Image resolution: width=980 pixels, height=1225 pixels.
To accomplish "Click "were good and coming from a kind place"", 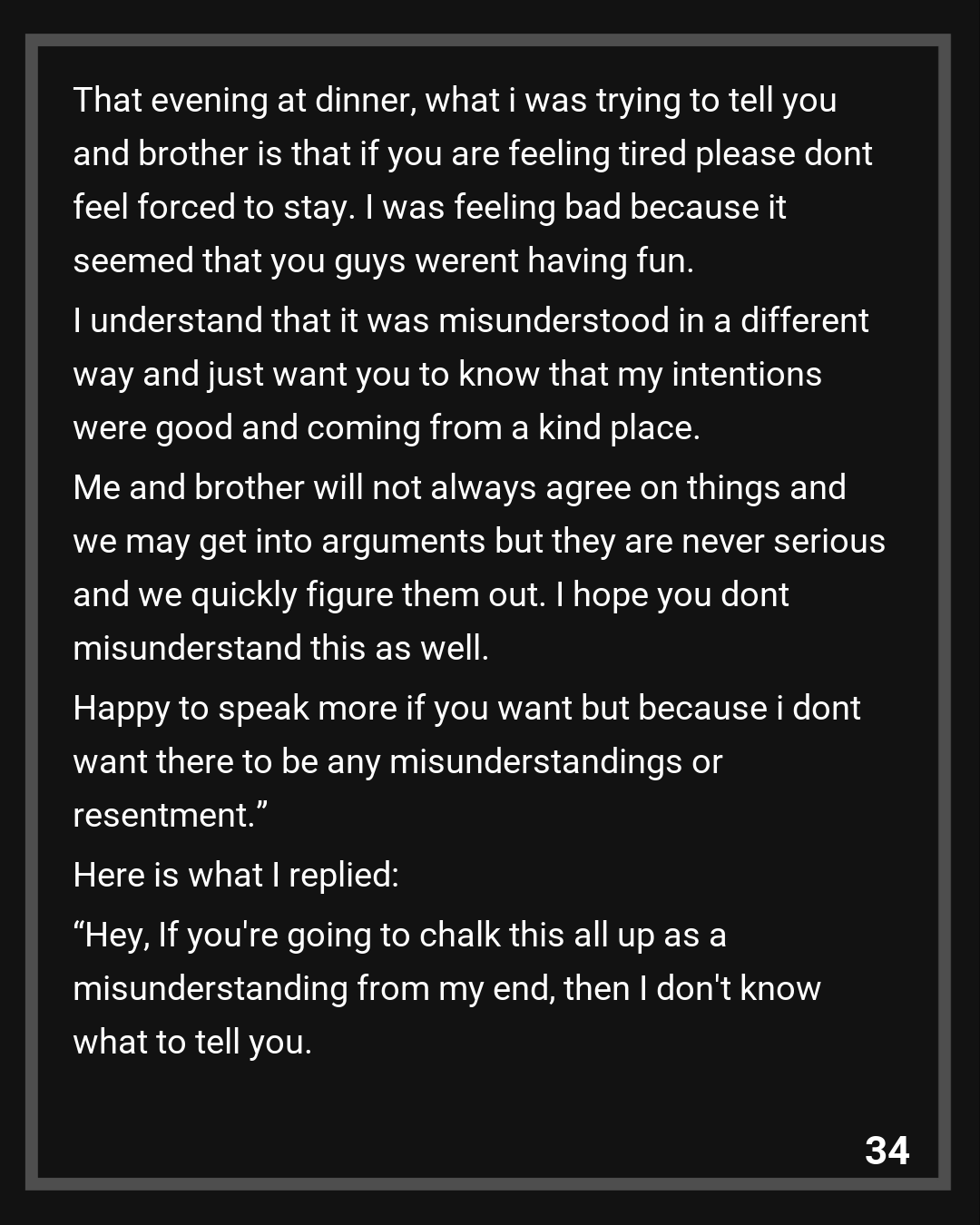I will point(386,428).
